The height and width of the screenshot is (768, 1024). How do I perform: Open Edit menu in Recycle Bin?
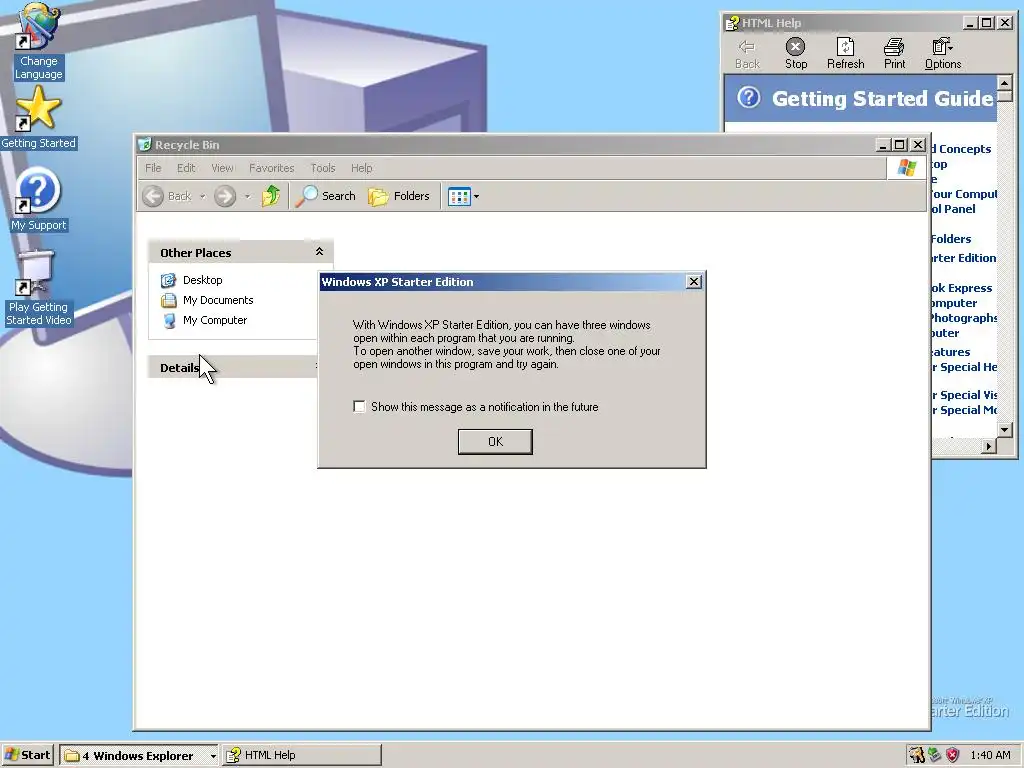186,168
